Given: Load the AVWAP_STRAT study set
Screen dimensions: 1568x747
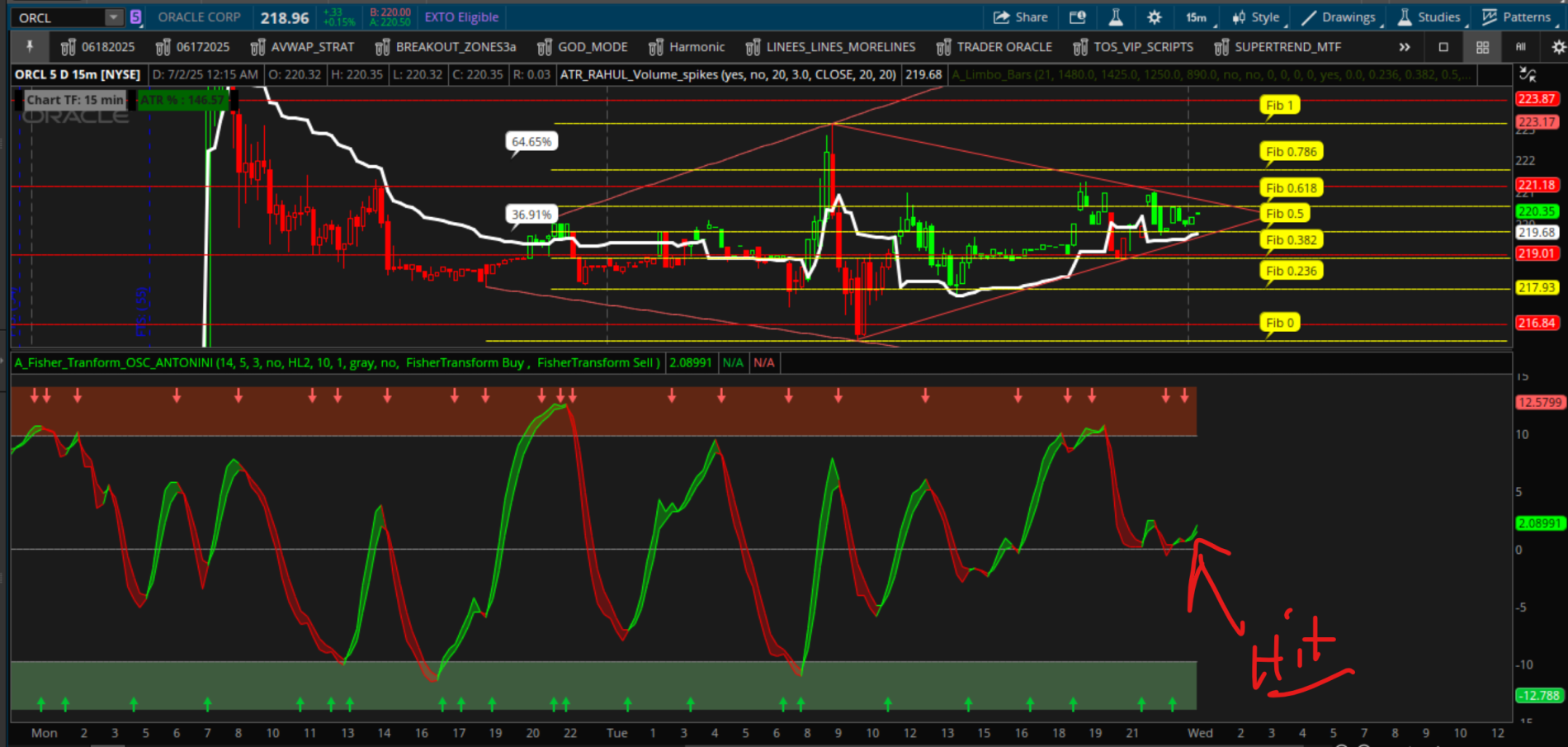Looking at the screenshot, I should [302, 47].
